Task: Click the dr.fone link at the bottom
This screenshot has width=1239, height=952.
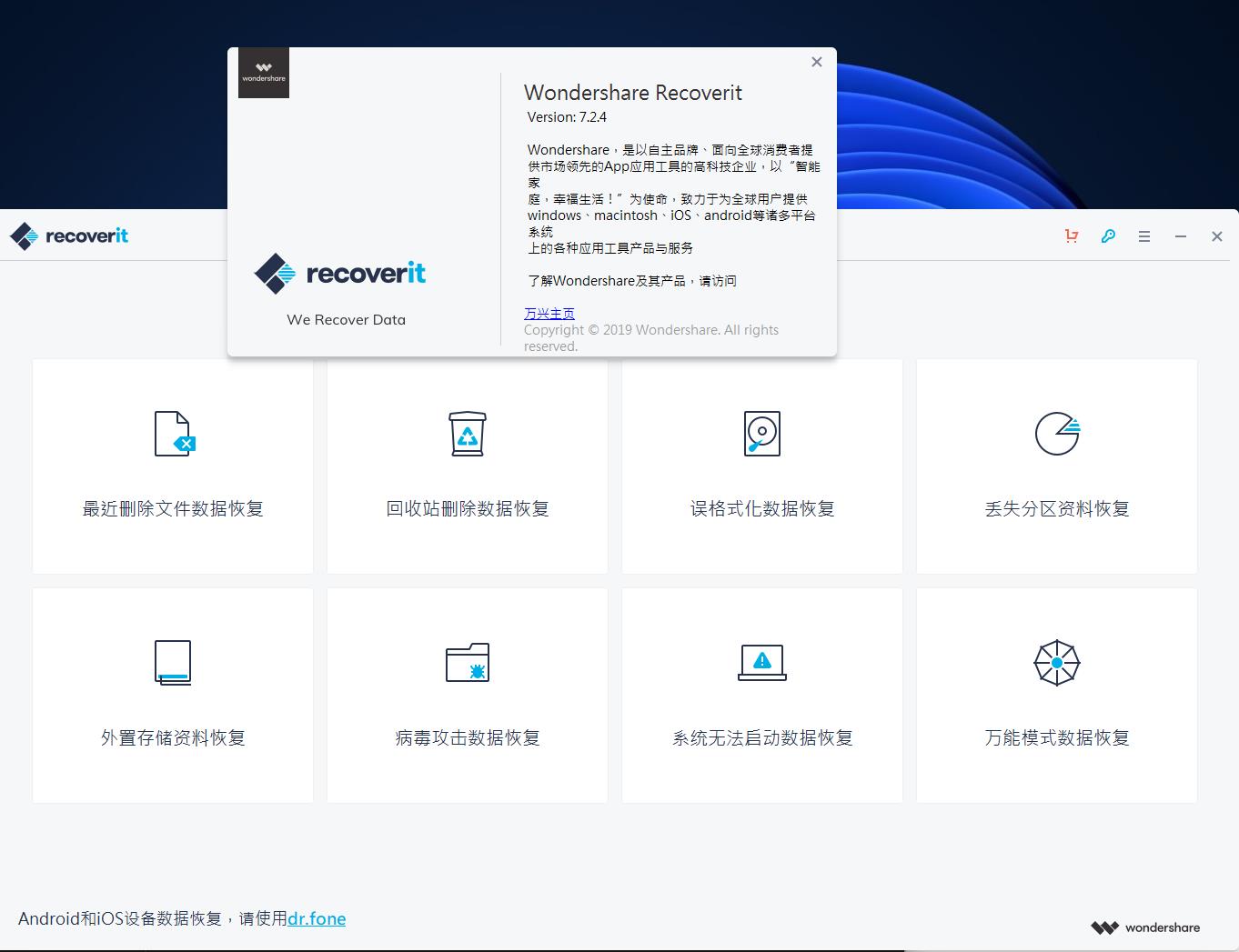Action: coord(316,918)
